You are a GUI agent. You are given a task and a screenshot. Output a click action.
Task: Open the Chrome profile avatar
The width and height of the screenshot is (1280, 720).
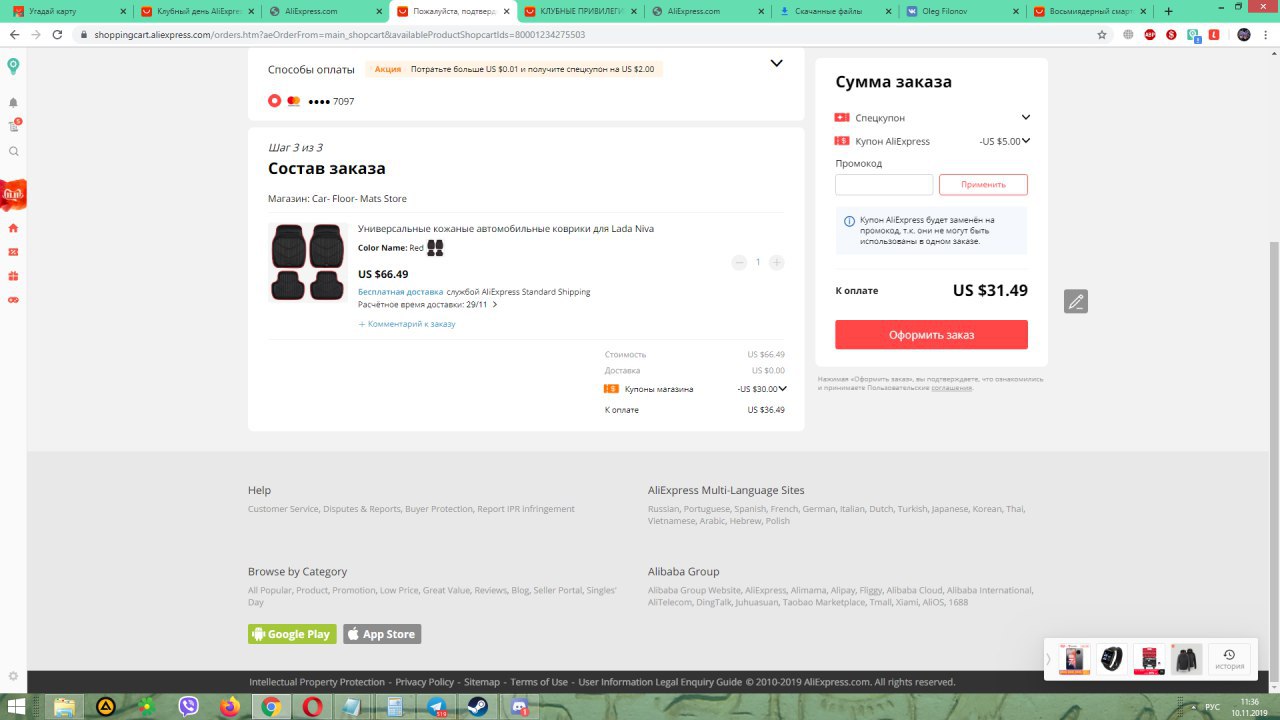1244,34
